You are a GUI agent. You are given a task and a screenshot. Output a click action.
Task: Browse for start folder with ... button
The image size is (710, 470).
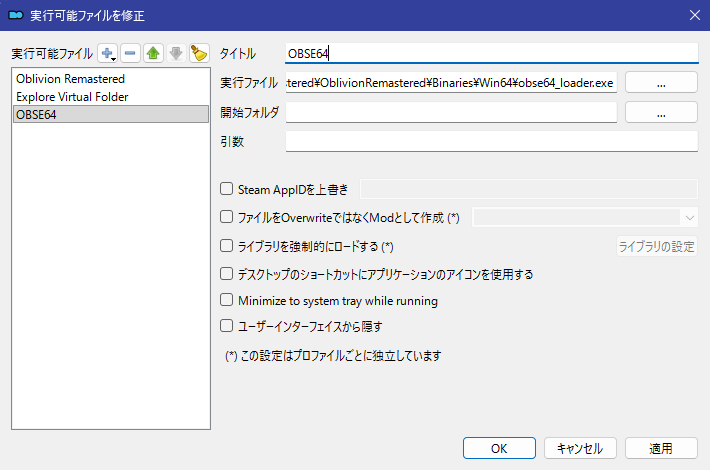click(x=661, y=112)
